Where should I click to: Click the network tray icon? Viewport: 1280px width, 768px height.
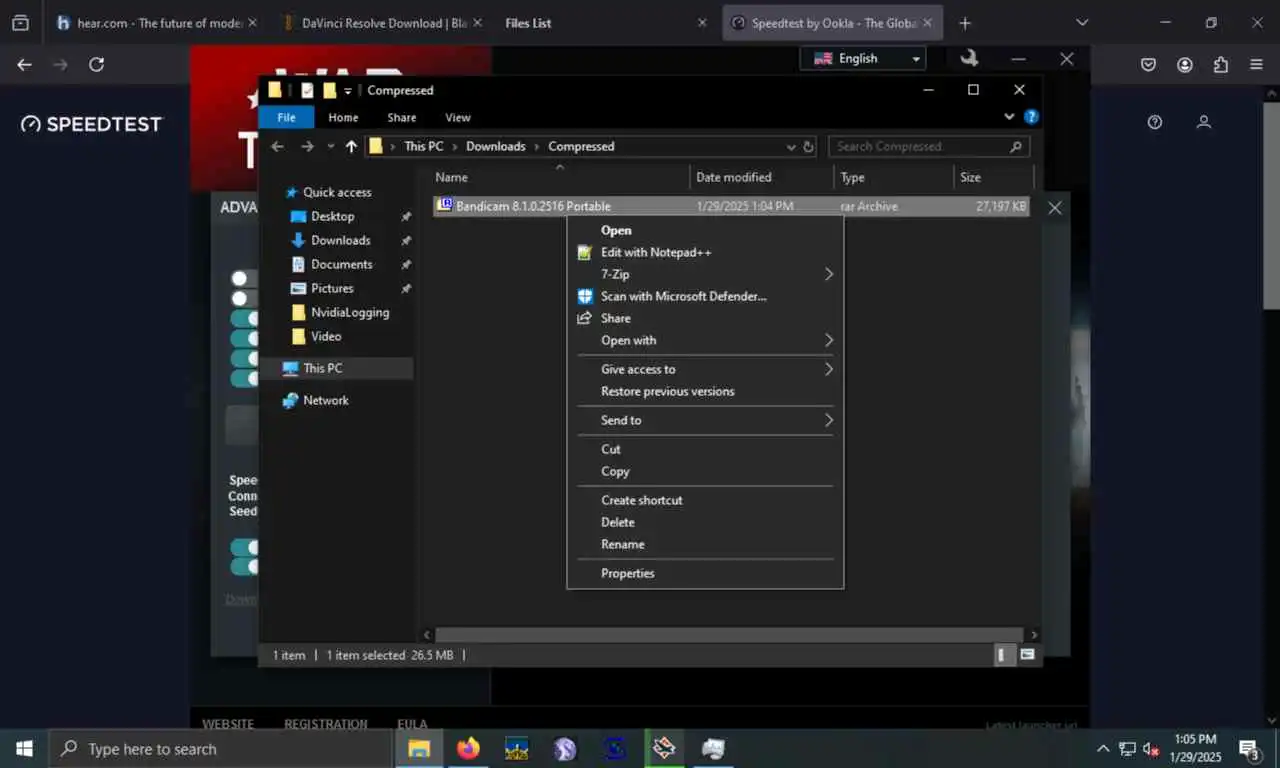point(1127,749)
